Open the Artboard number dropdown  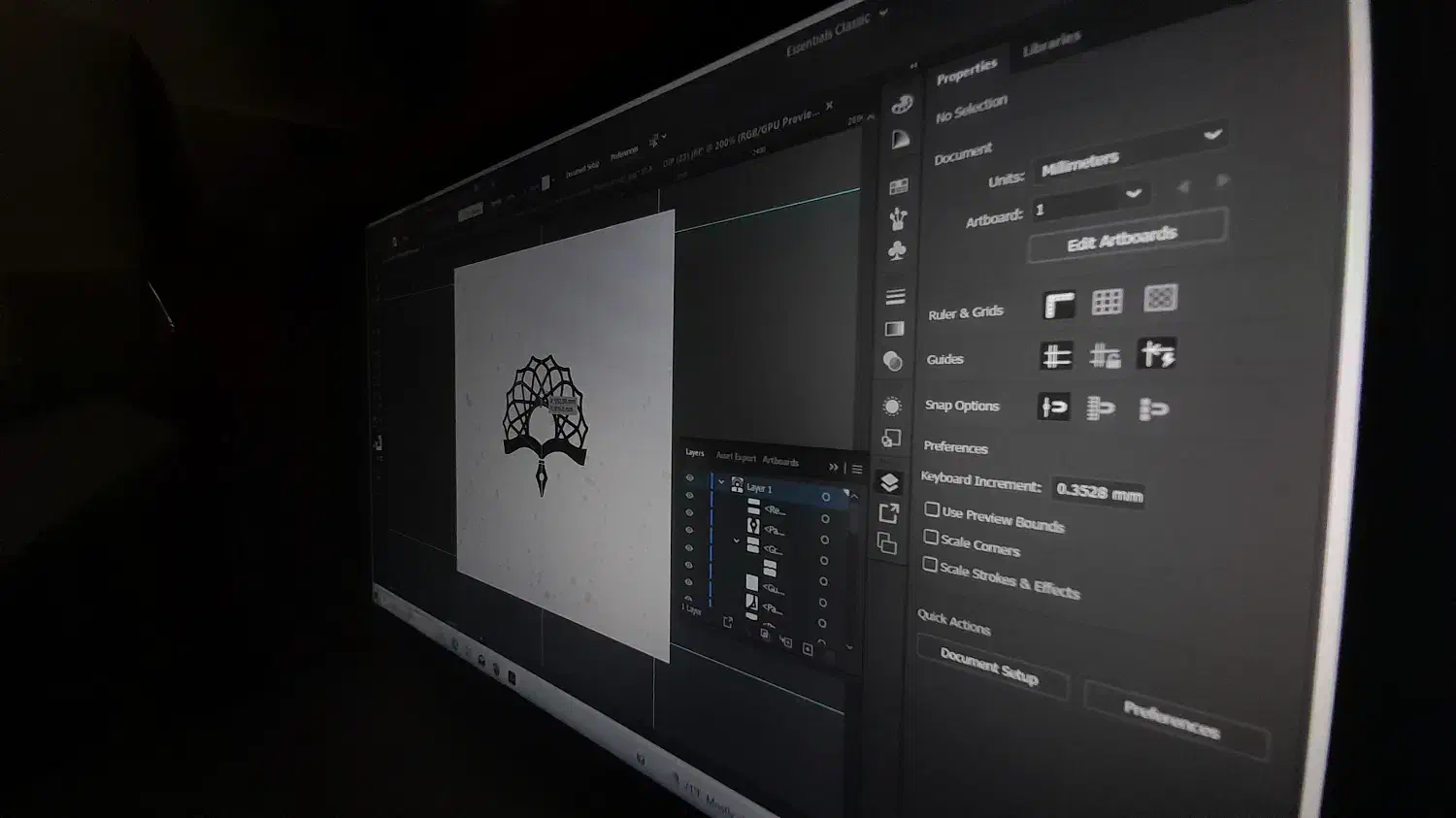1089,202
